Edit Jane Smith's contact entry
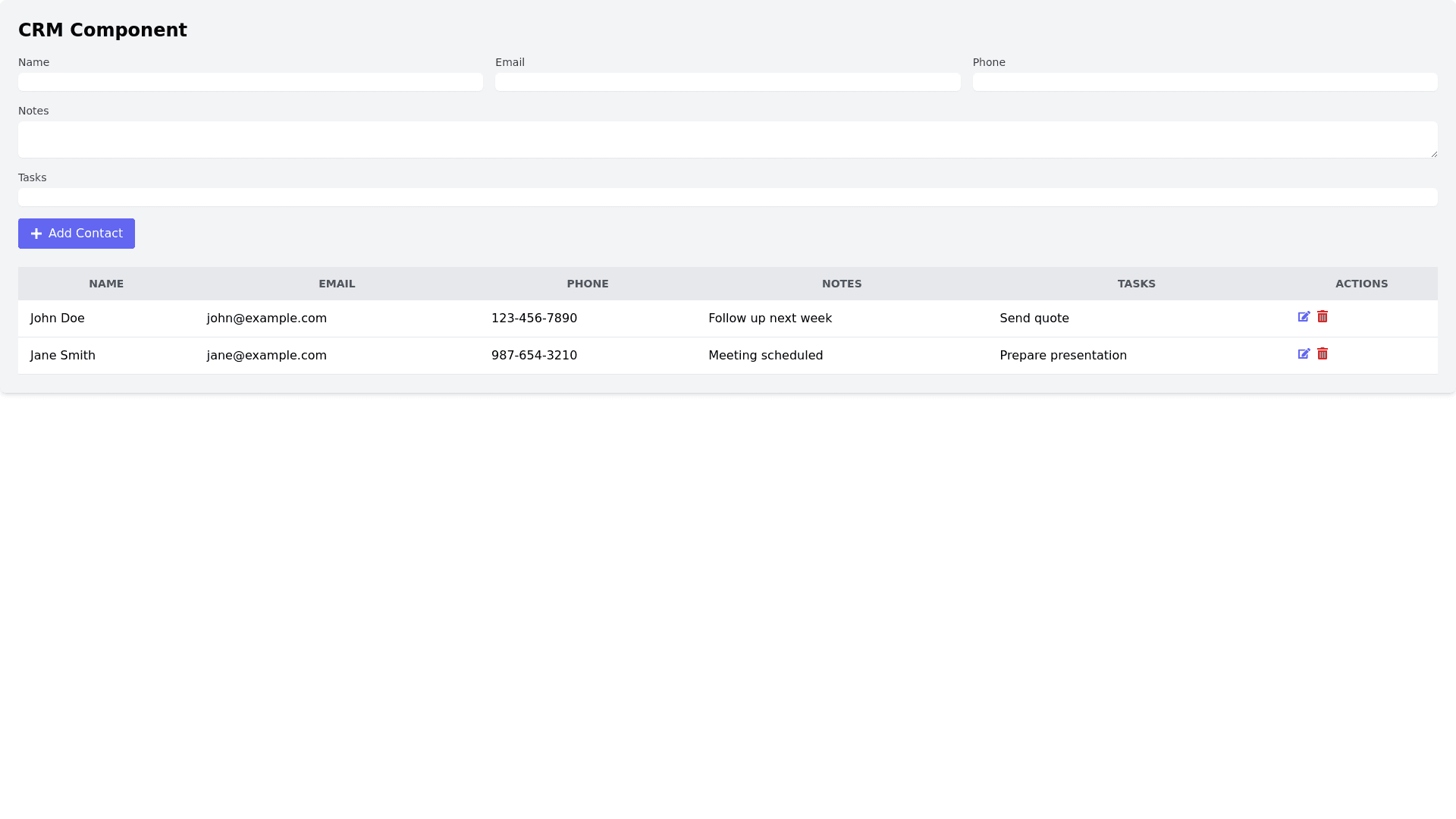The width and height of the screenshot is (1456, 819). point(1304,354)
